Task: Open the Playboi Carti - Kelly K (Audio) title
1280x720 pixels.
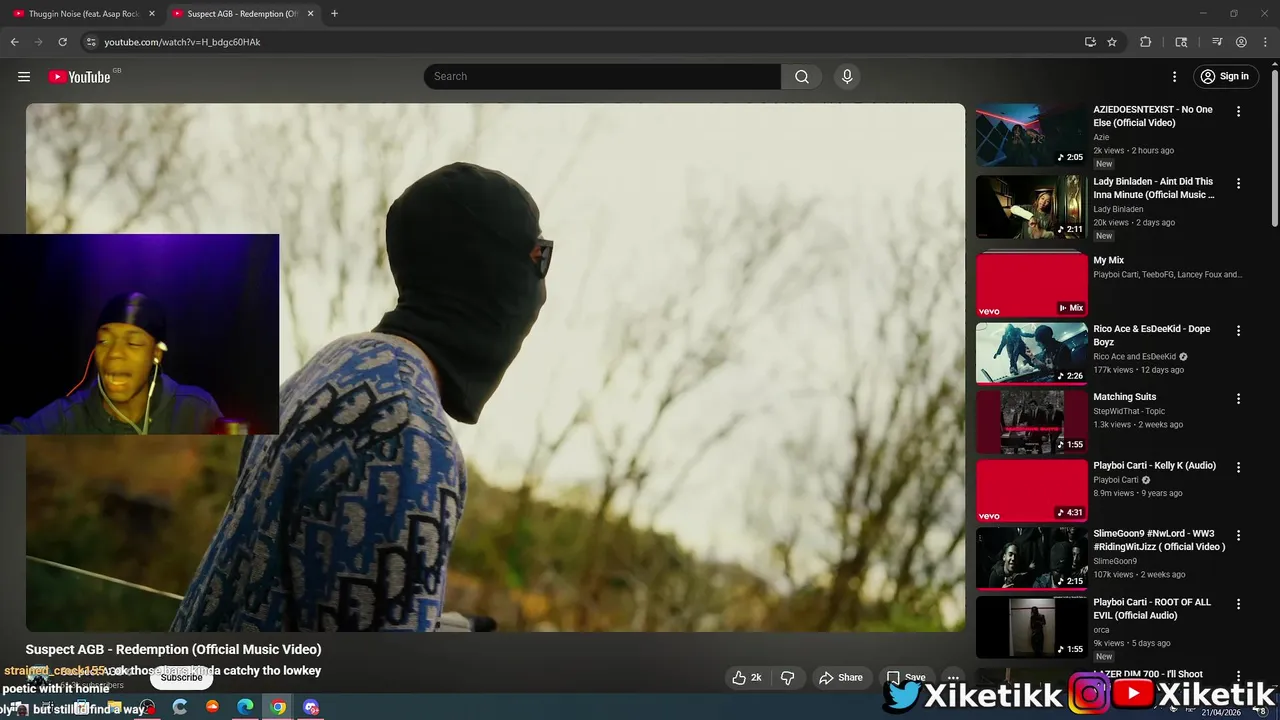Action: coord(1154,466)
